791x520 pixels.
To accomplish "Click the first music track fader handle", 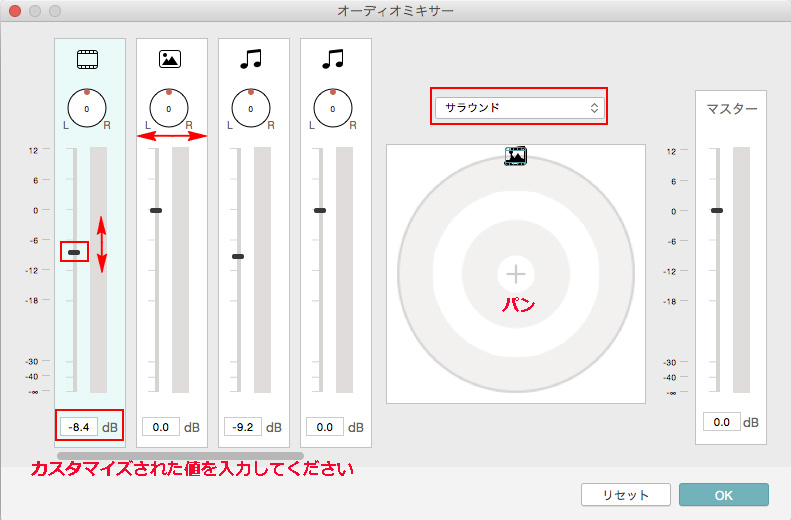I will pyautogui.click(x=238, y=256).
